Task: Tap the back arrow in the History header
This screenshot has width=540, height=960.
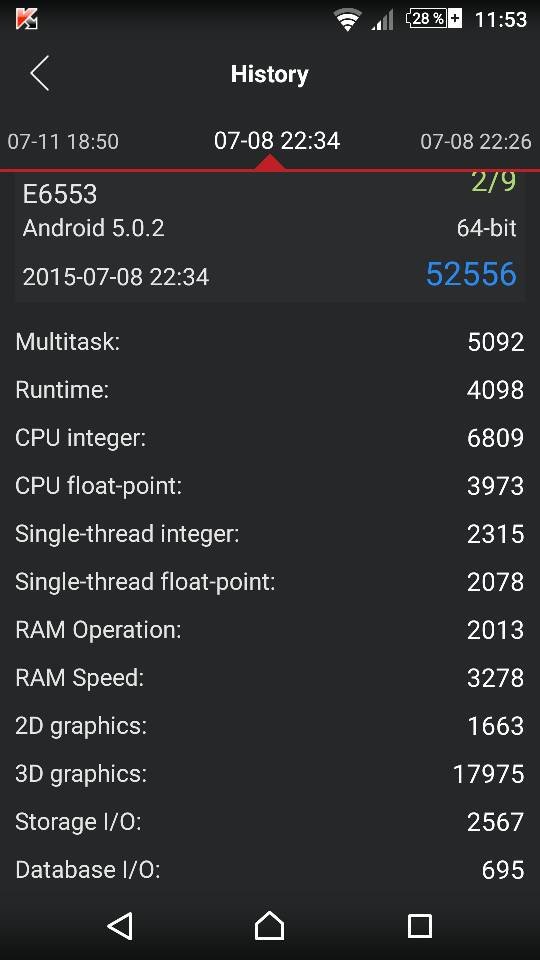Action: [39, 73]
